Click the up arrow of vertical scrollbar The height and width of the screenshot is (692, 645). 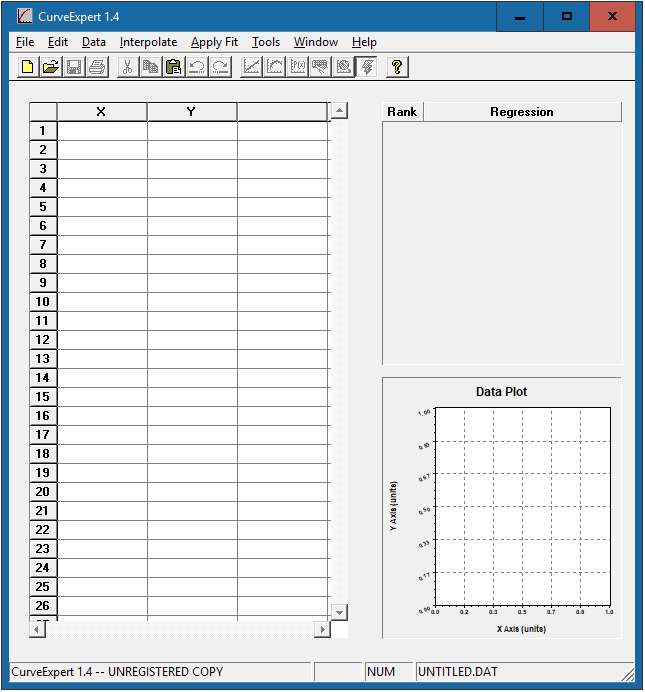tap(339, 110)
